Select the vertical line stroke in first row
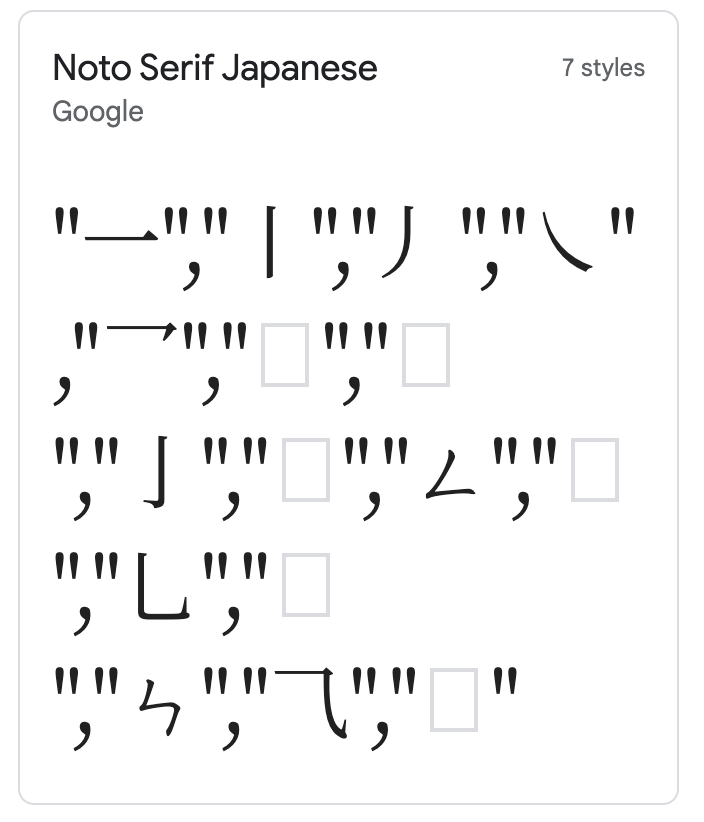 click(x=269, y=241)
